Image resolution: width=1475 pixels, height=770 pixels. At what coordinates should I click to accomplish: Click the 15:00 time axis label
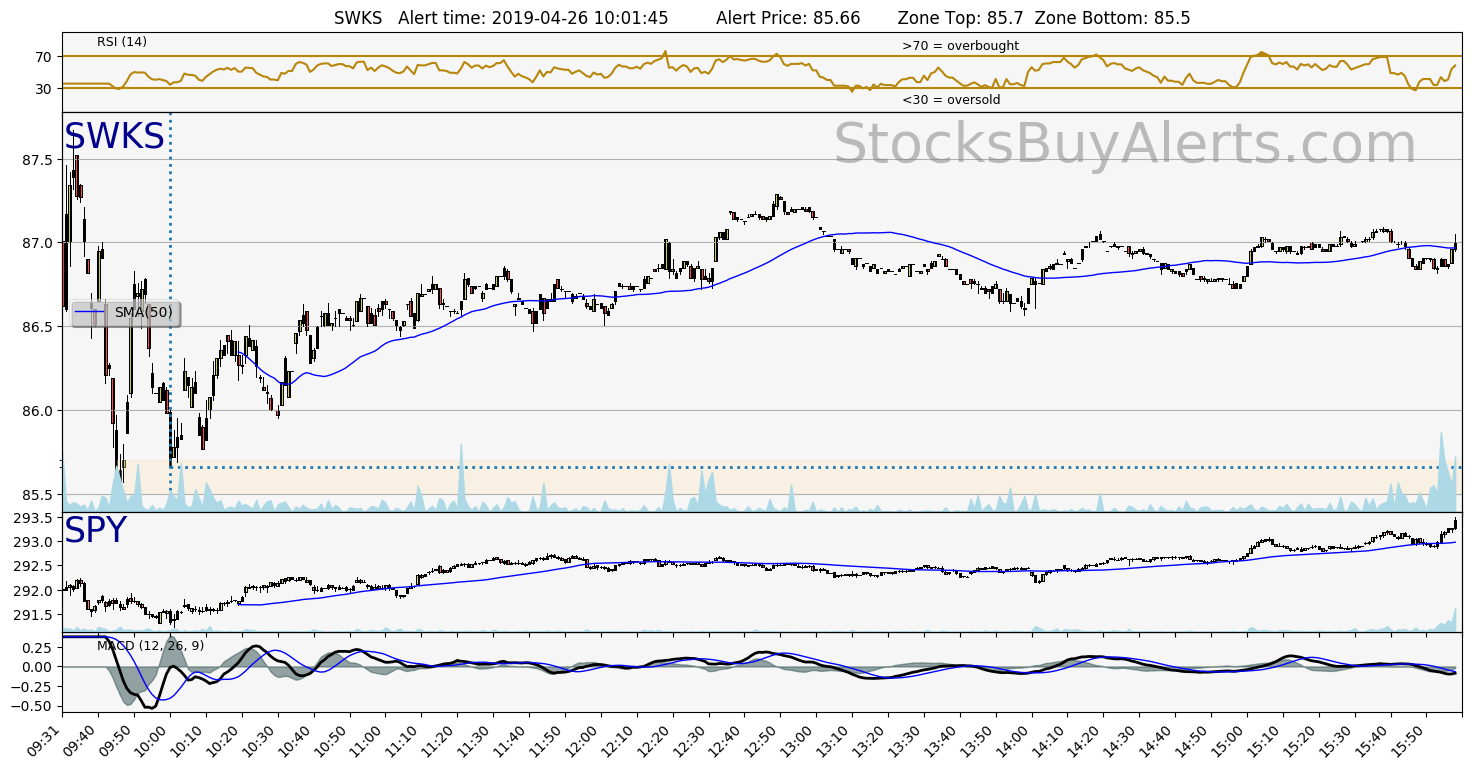(1230, 741)
